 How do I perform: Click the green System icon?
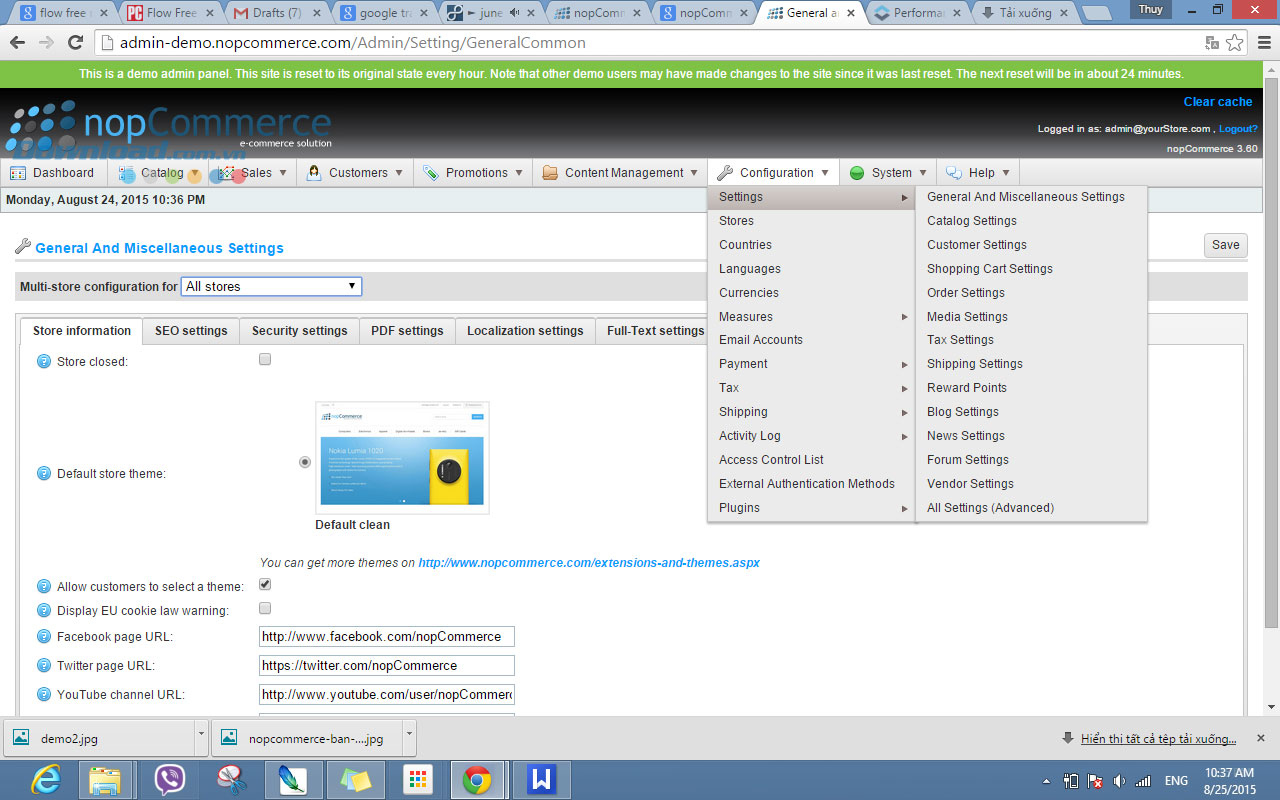click(857, 173)
